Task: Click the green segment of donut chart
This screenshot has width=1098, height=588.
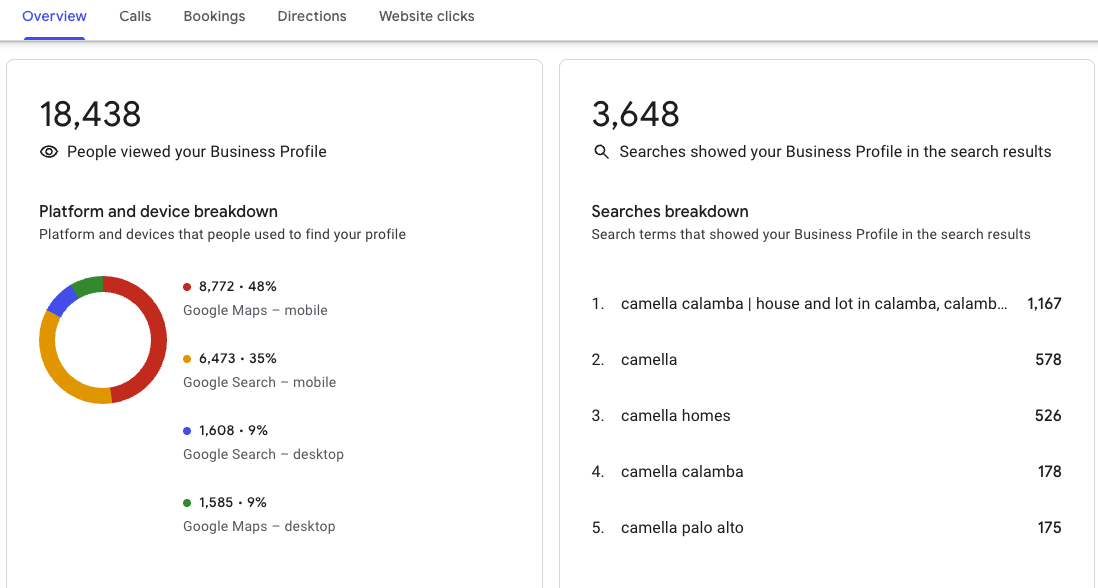Action: tap(87, 285)
